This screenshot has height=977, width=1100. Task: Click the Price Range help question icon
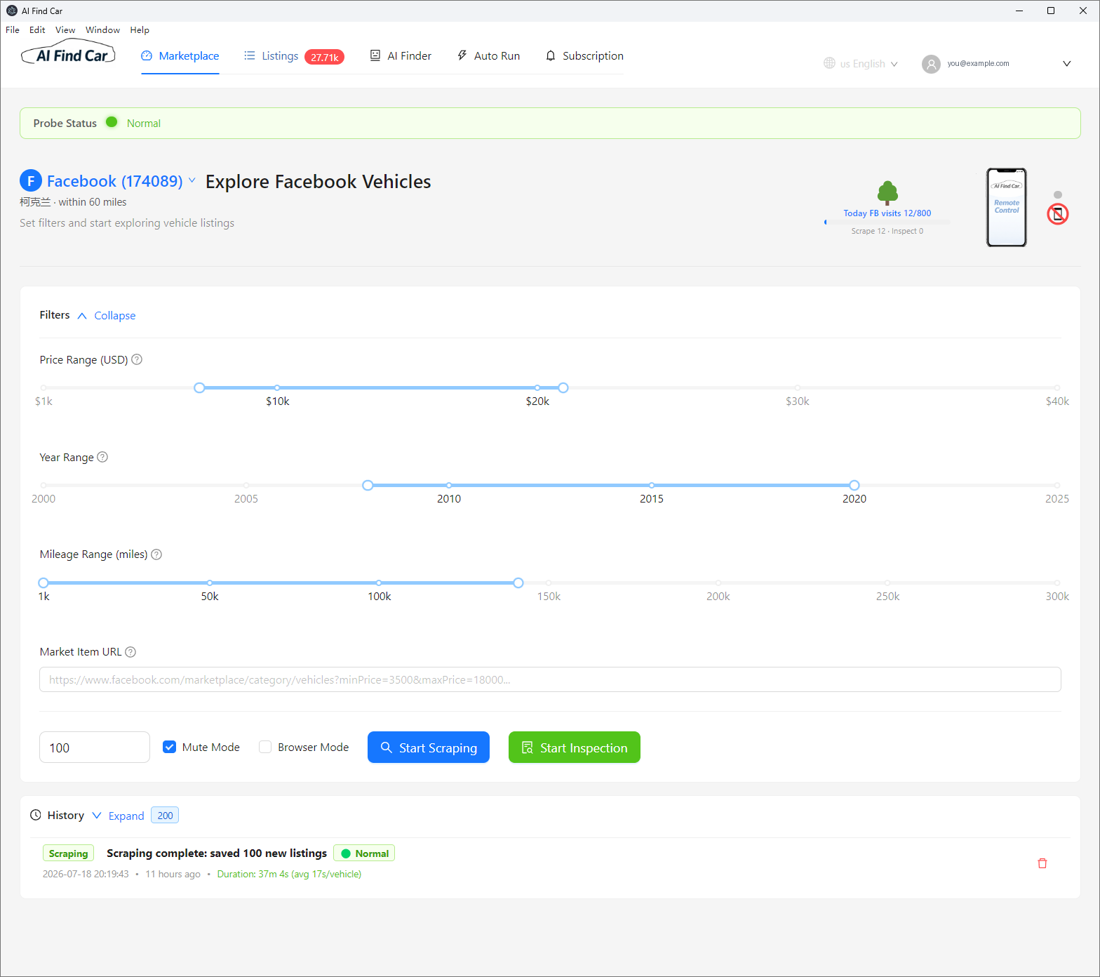tap(137, 360)
